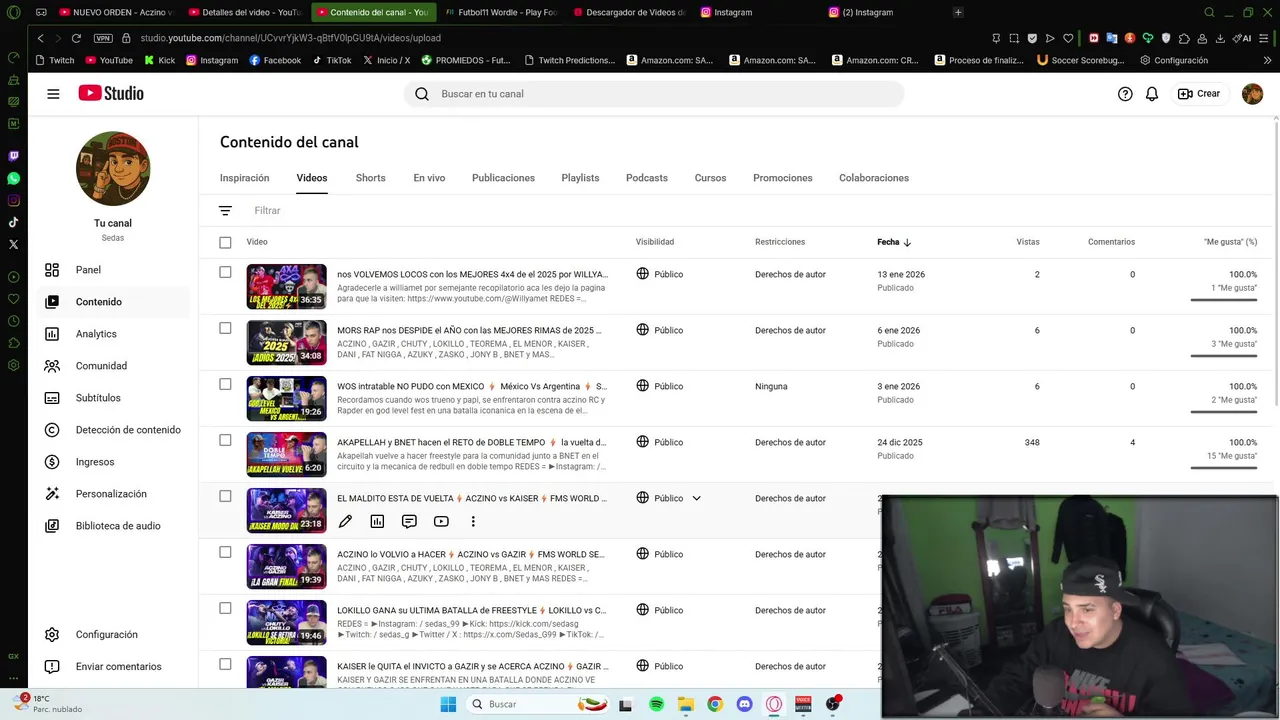Select checkbox for 'ACZINO lo VOLVIO a HACER' video
The image size is (1280, 720).
(225, 552)
